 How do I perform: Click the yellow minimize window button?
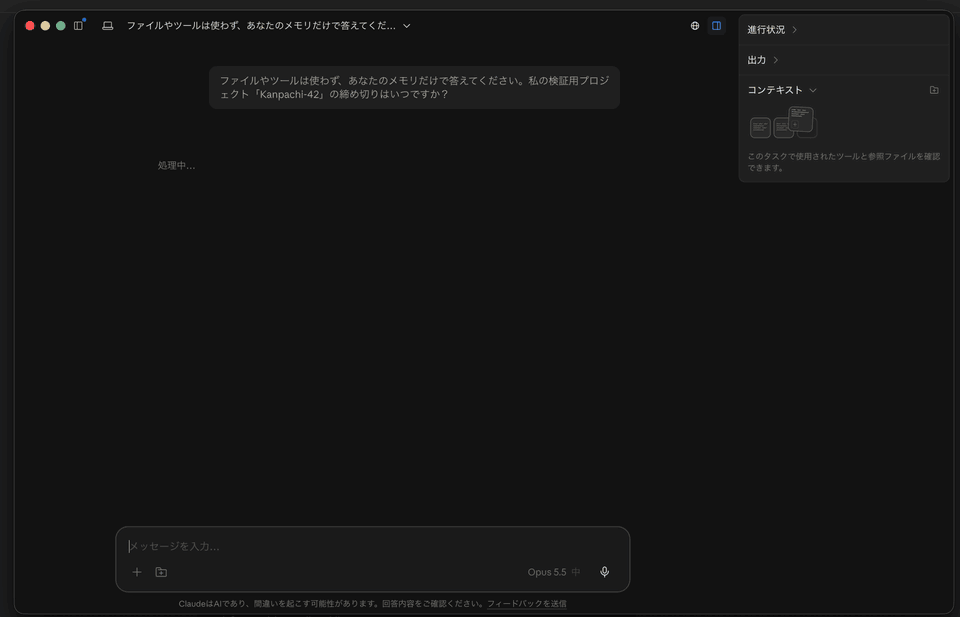(45, 26)
